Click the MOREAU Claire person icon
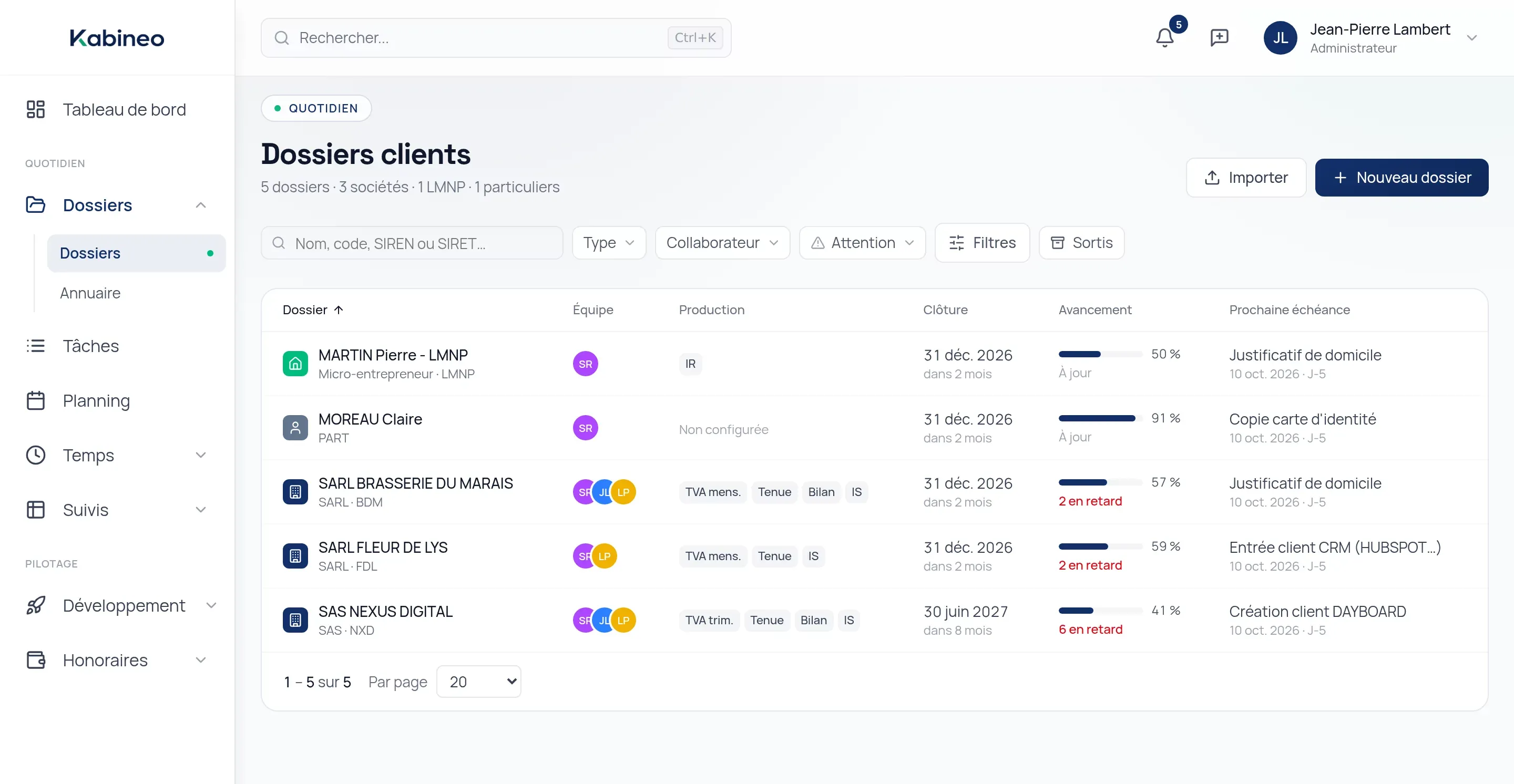 pos(295,428)
